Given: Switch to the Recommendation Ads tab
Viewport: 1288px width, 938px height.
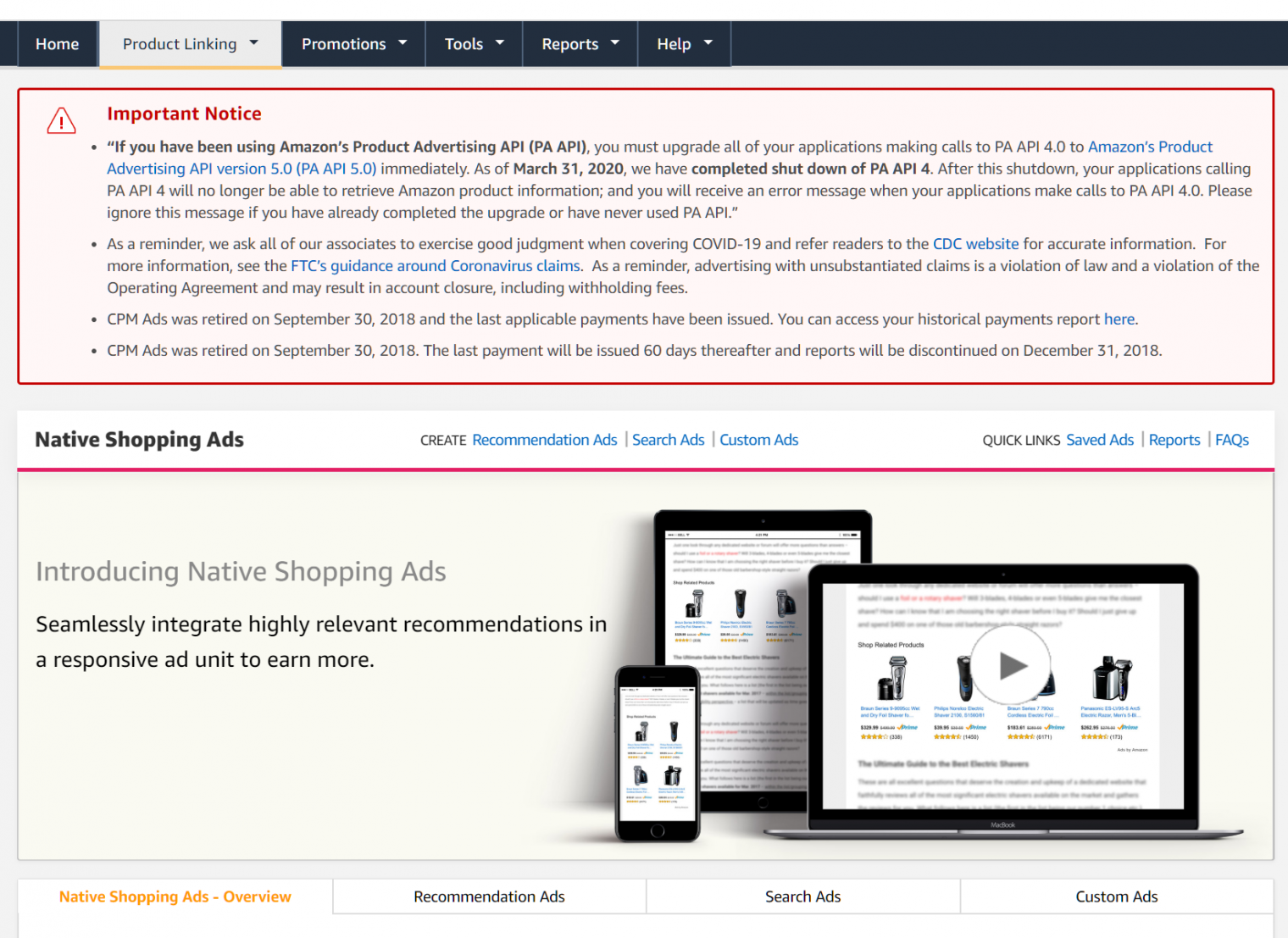Looking at the screenshot, I should (x=489, y=896).
